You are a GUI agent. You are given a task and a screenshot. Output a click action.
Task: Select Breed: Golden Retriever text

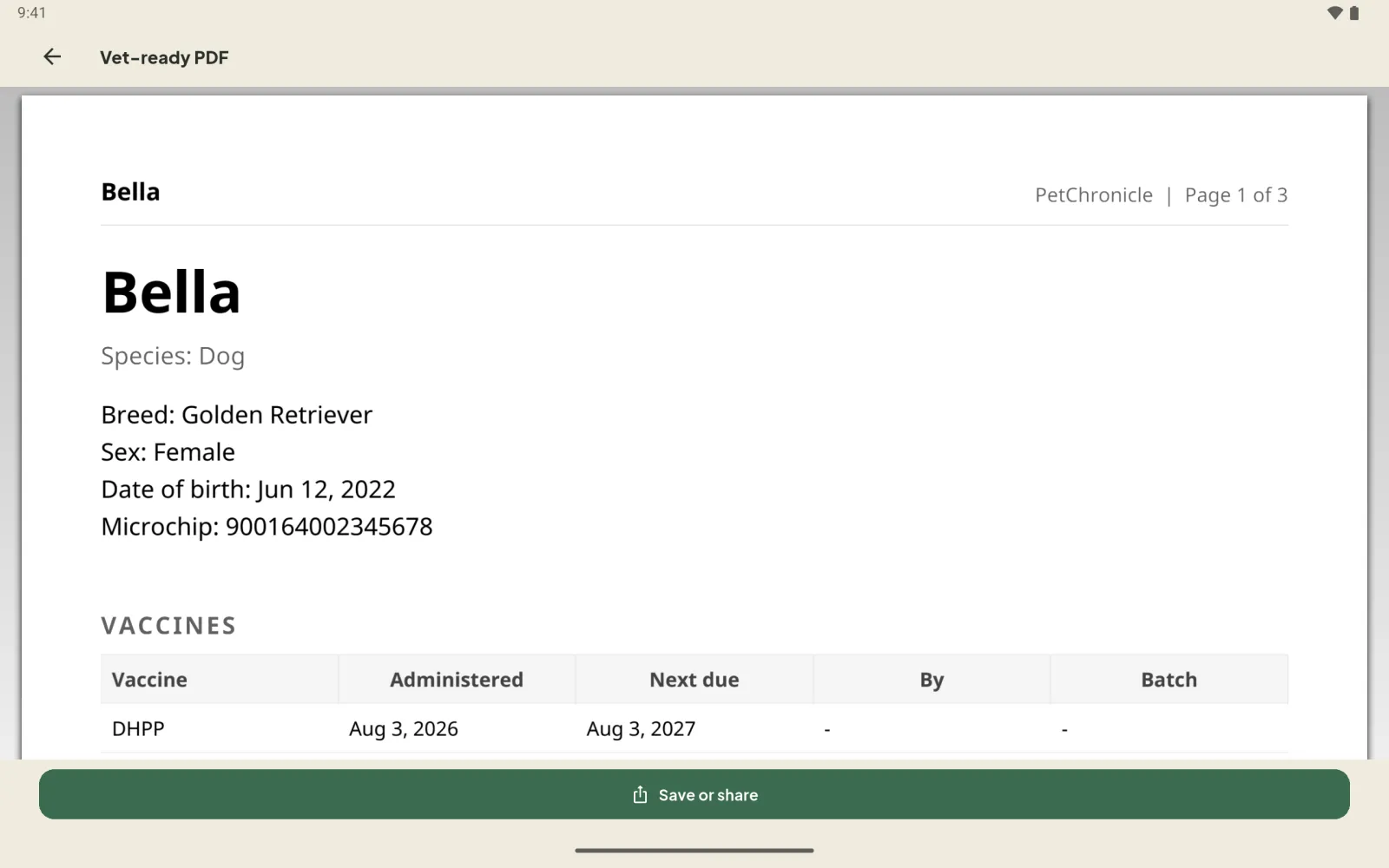coord(236,415)
